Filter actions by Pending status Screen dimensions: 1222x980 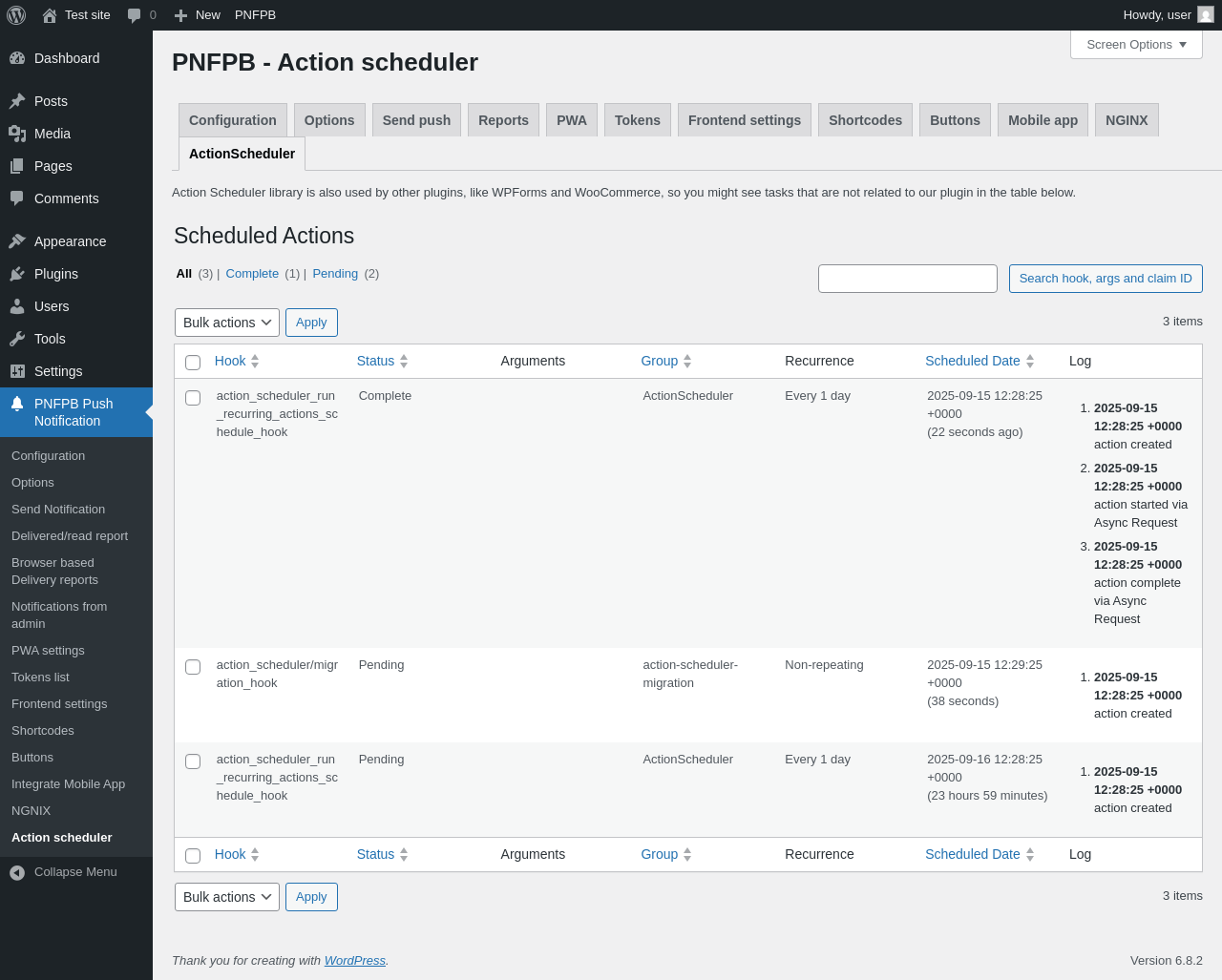(x=335, y=274)
